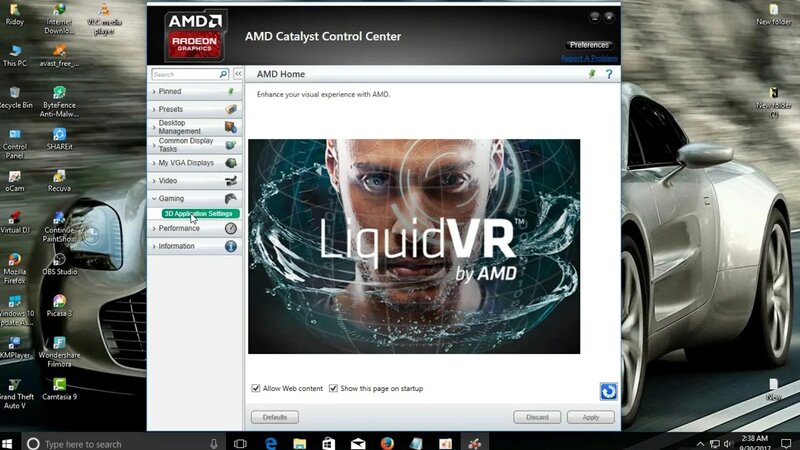
Task: Click the Preferences button
Action: (x=589, y=45)
